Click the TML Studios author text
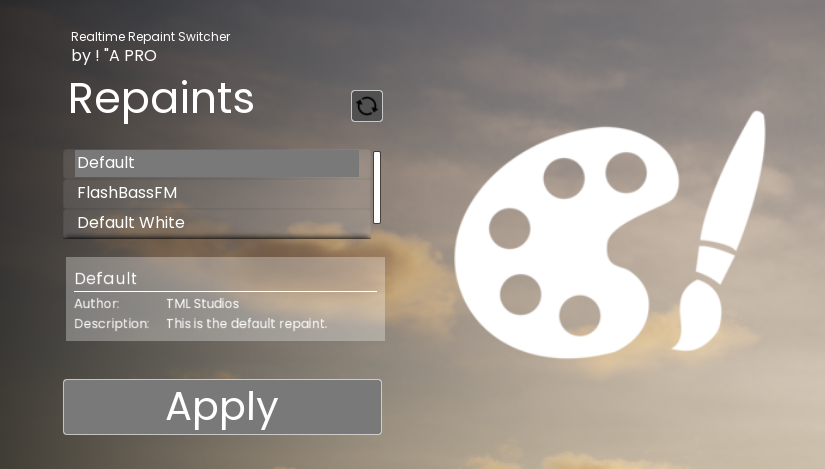Image resolution: width=825 pixels, height=469 pixels. pyautogui.click(x=203, y=304)
